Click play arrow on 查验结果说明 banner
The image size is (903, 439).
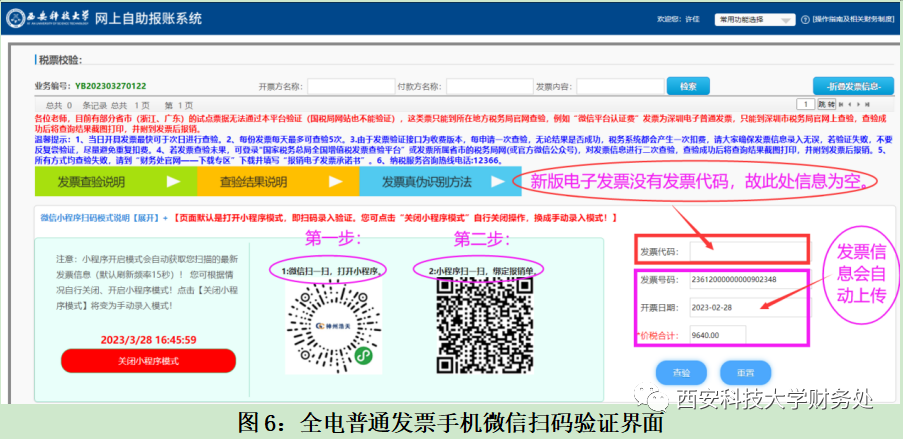click(336, 182)
